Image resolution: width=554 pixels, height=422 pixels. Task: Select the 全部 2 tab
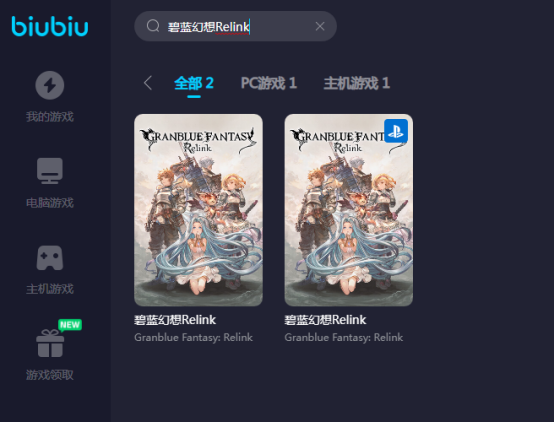(194, 83)
